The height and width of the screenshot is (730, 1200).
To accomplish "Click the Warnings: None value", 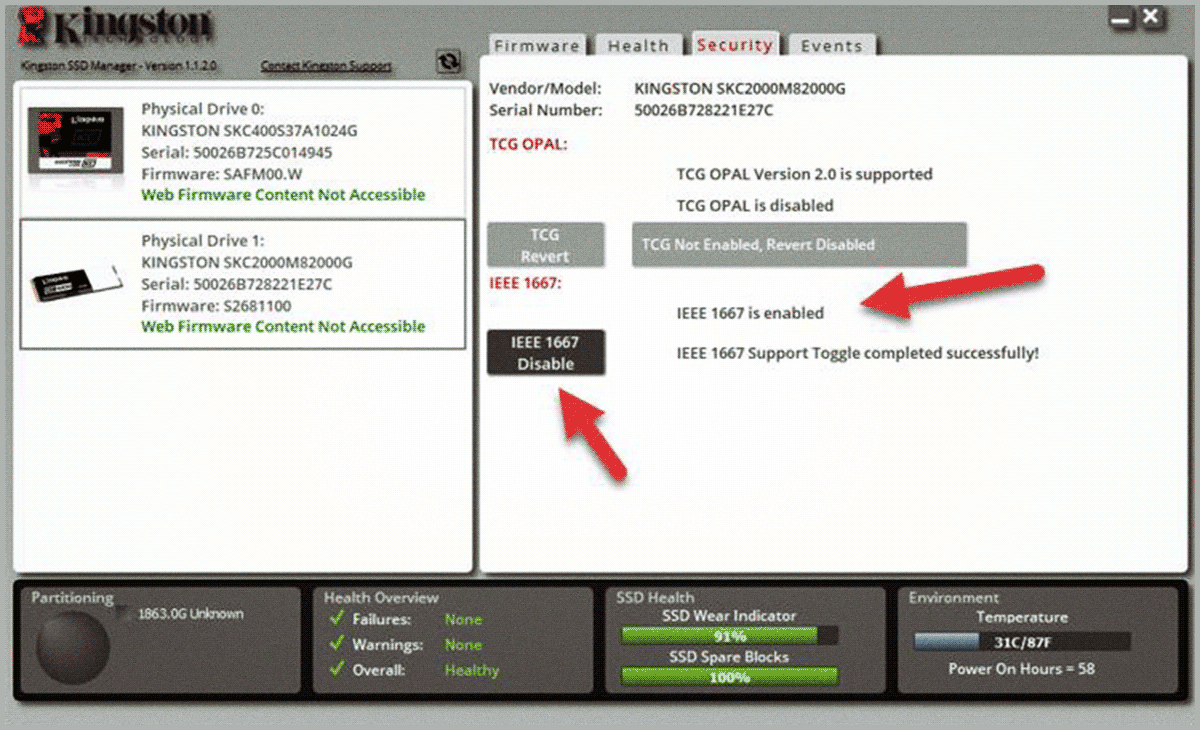I will point(463,645).
